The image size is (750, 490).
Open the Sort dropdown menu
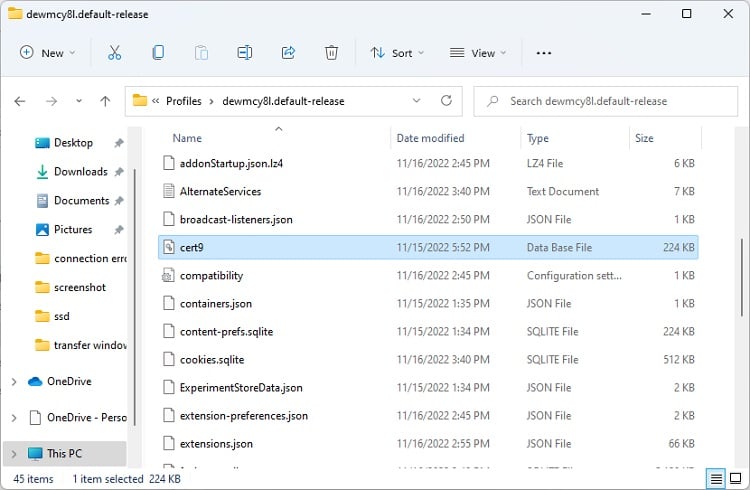[397, 53]
